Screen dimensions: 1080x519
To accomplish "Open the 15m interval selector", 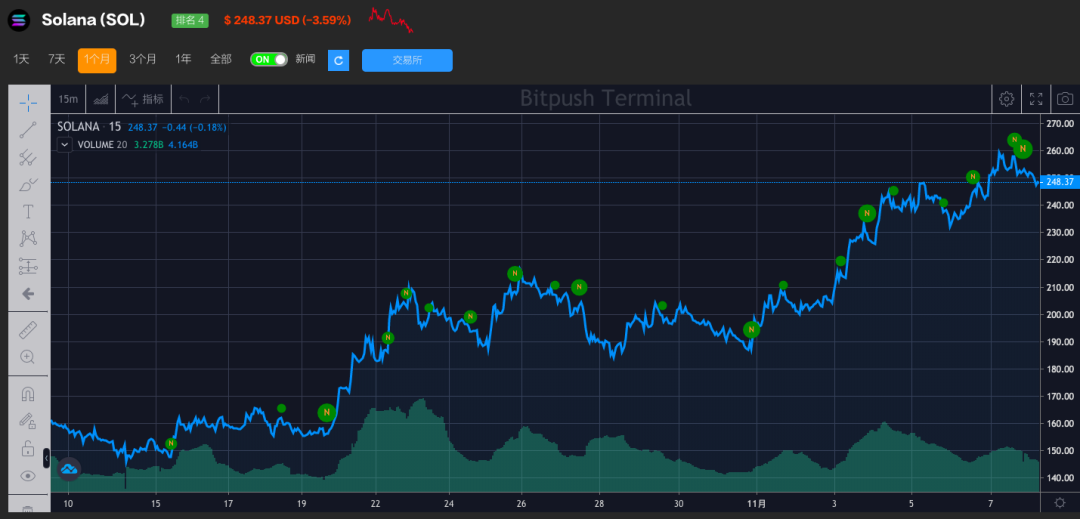I will (68, 99).
